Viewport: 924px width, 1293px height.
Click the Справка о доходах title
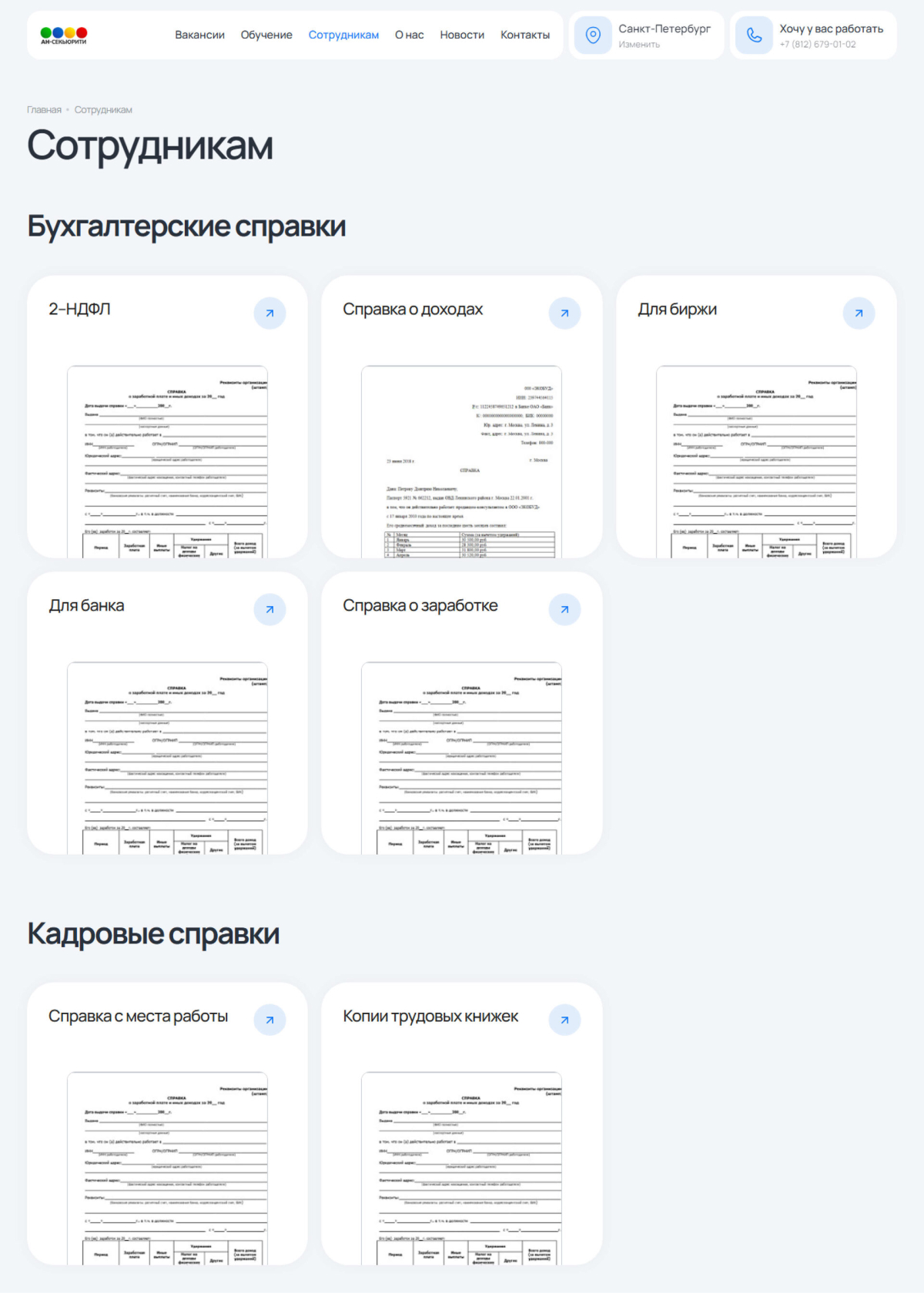pyautogui.click(x=413, y=309)
